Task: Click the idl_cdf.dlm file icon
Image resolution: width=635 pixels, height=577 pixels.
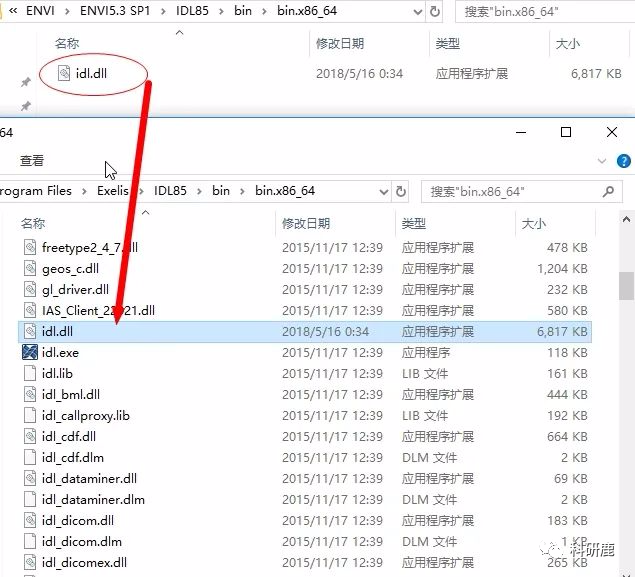Action: coord(30,458)
